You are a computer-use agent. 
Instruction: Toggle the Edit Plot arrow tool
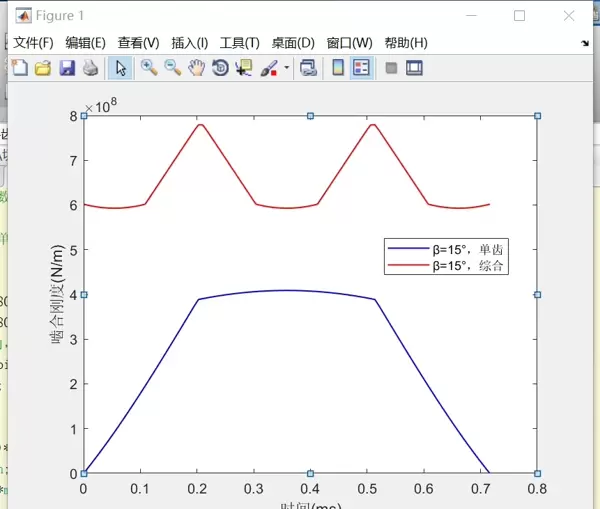point(120,68)
